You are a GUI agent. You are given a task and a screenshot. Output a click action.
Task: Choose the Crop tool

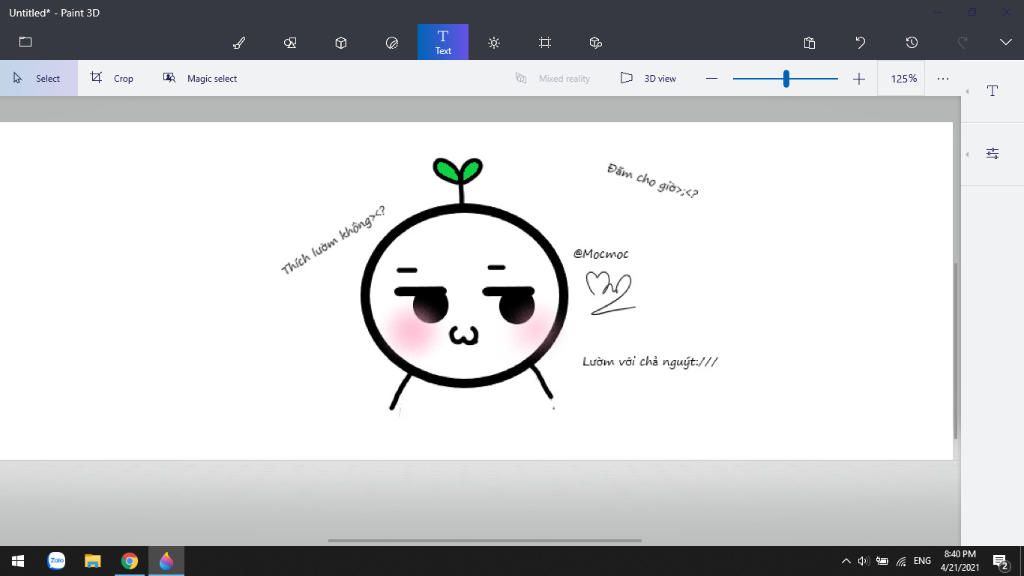tap(112, 78)
